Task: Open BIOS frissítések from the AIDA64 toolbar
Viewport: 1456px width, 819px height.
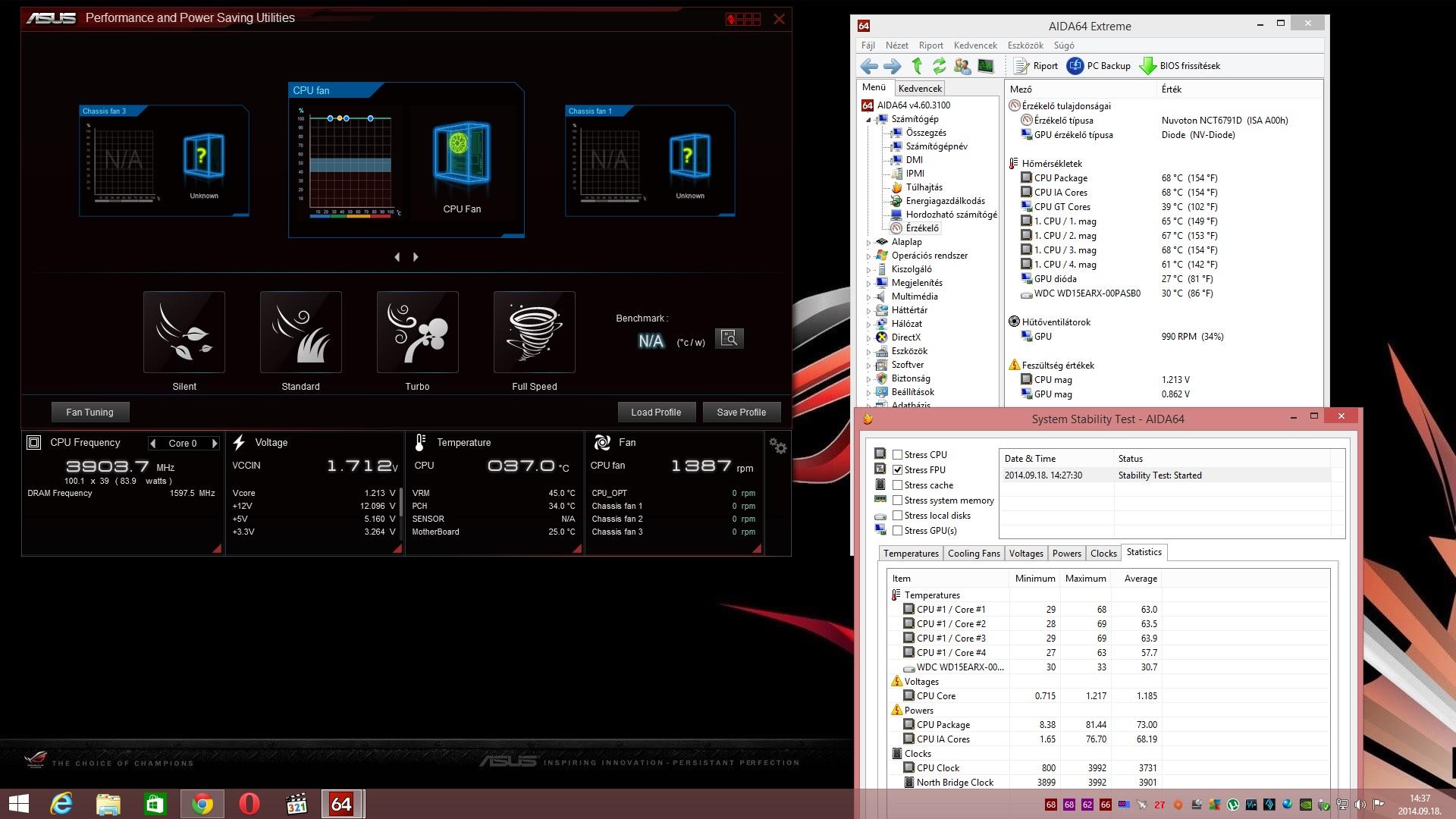Action: click(1181, 66)
